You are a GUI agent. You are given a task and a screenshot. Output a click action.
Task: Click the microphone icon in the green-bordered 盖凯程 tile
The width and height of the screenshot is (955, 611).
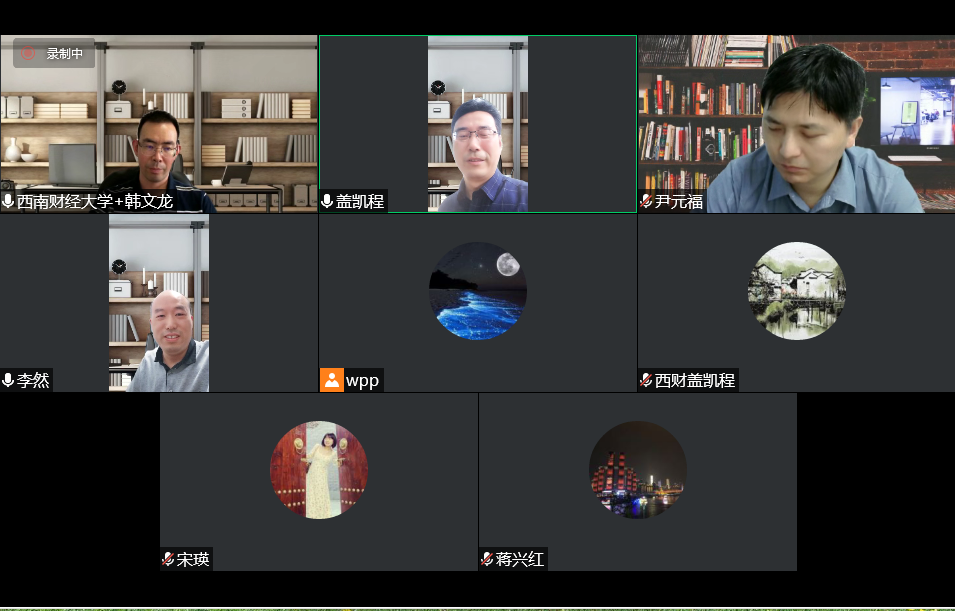pos(327,202)
